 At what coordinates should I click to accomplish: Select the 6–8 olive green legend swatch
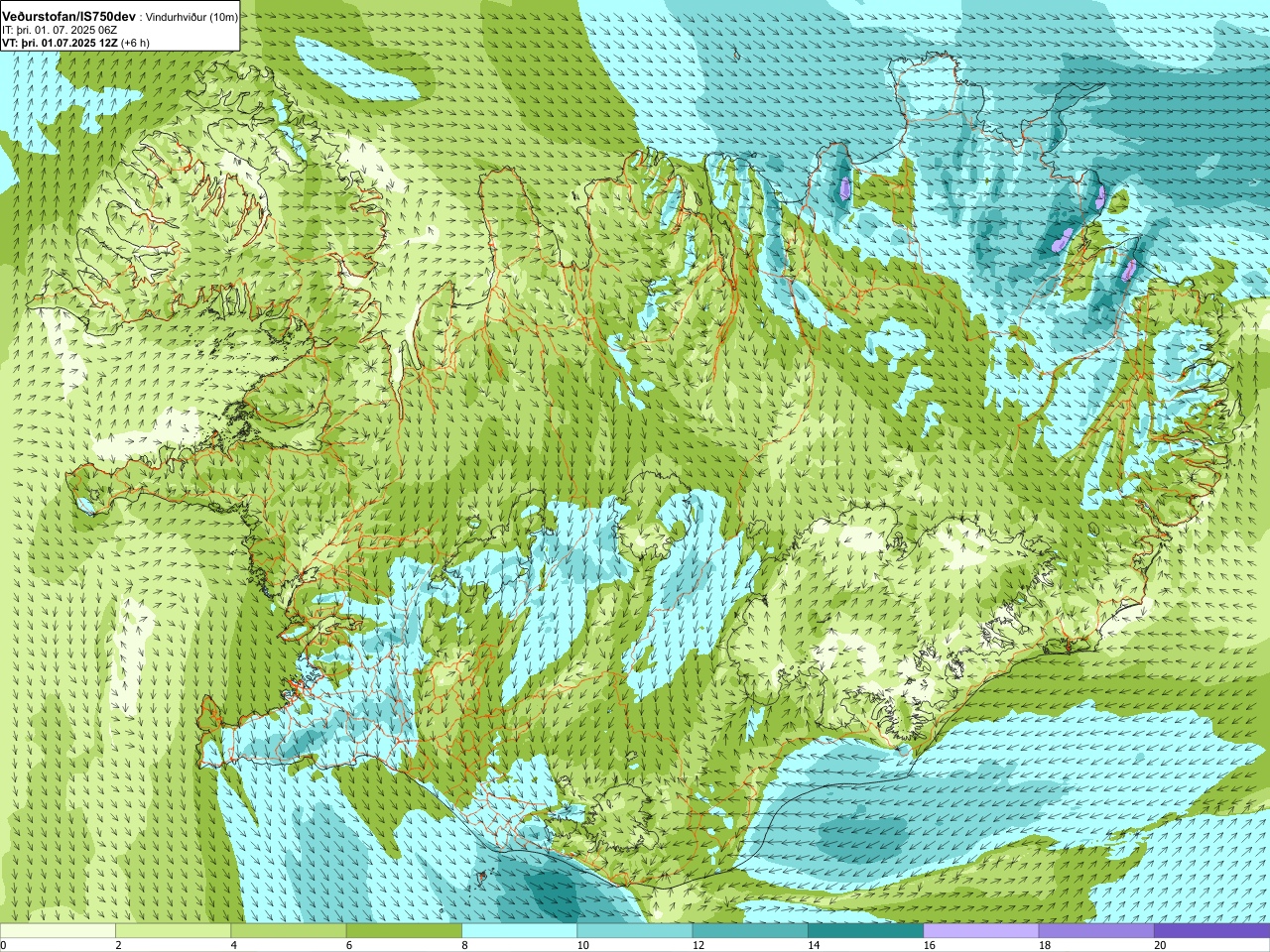404,931
